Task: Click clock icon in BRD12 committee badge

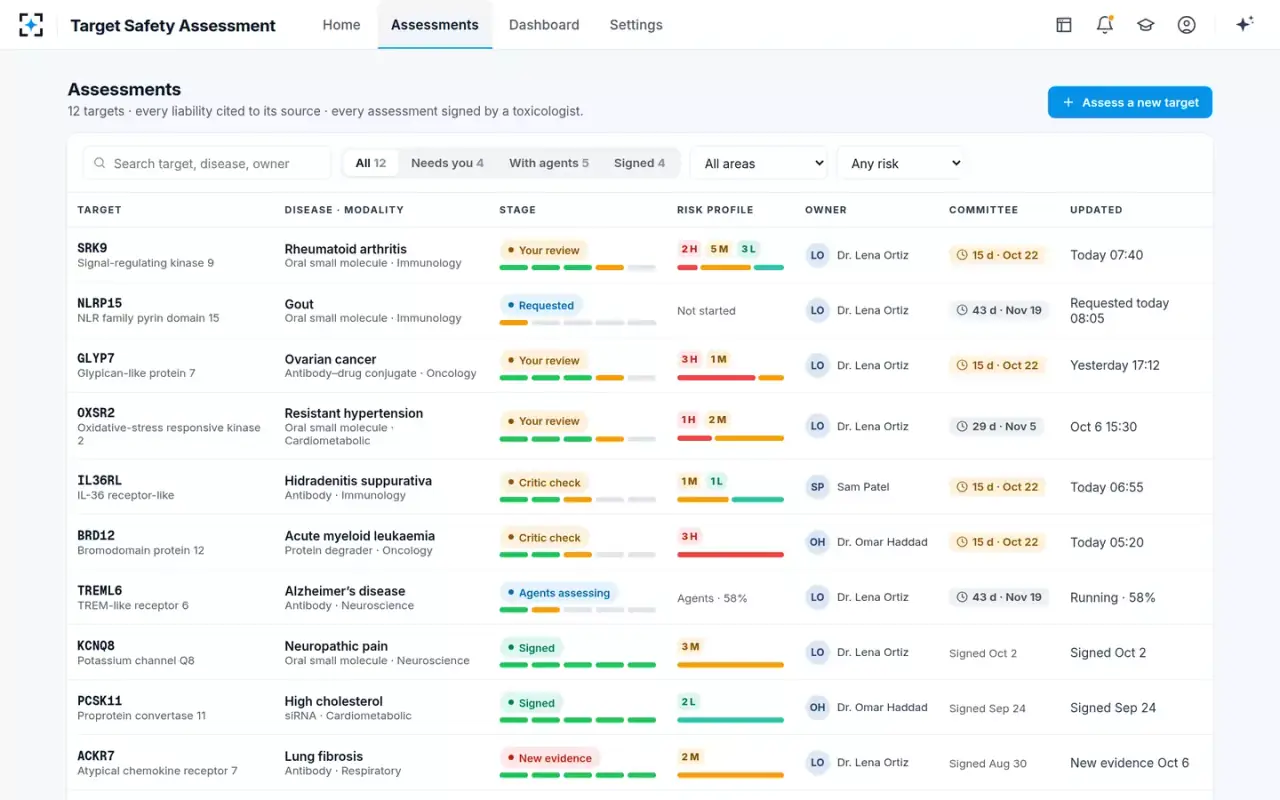Action: pos(962,542)
